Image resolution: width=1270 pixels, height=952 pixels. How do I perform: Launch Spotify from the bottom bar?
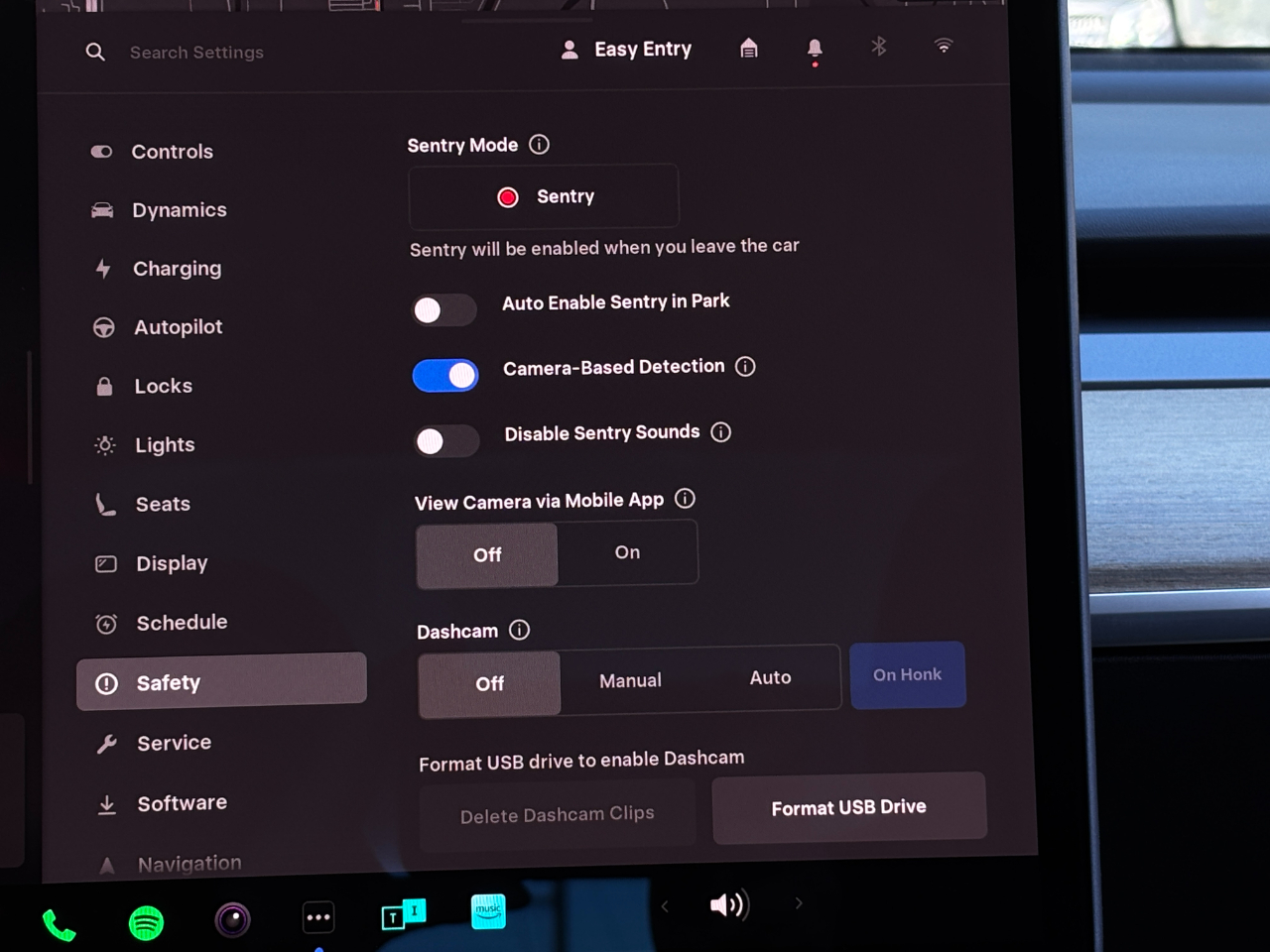click(147, 923)
